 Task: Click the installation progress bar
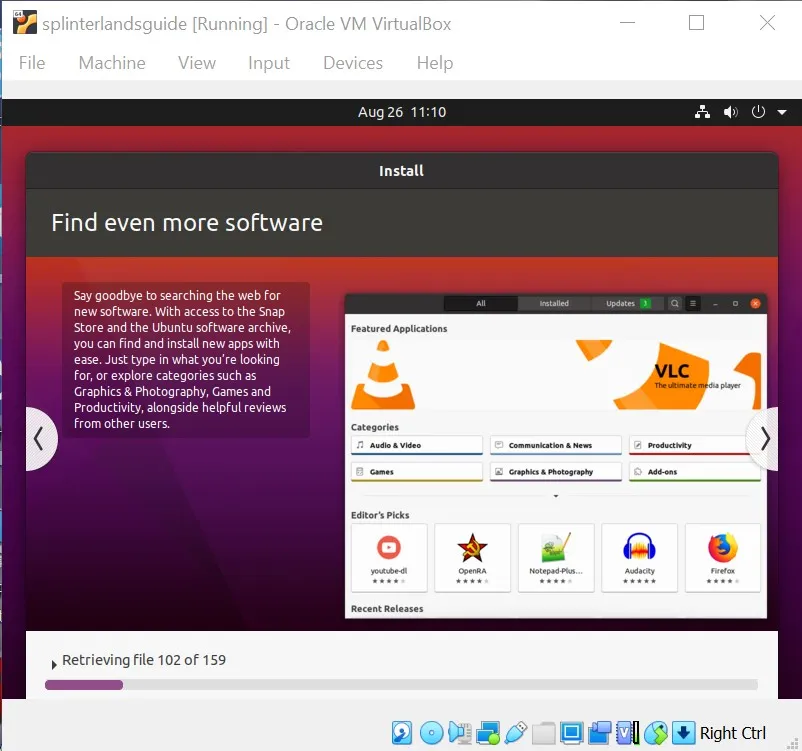point(402,684)
